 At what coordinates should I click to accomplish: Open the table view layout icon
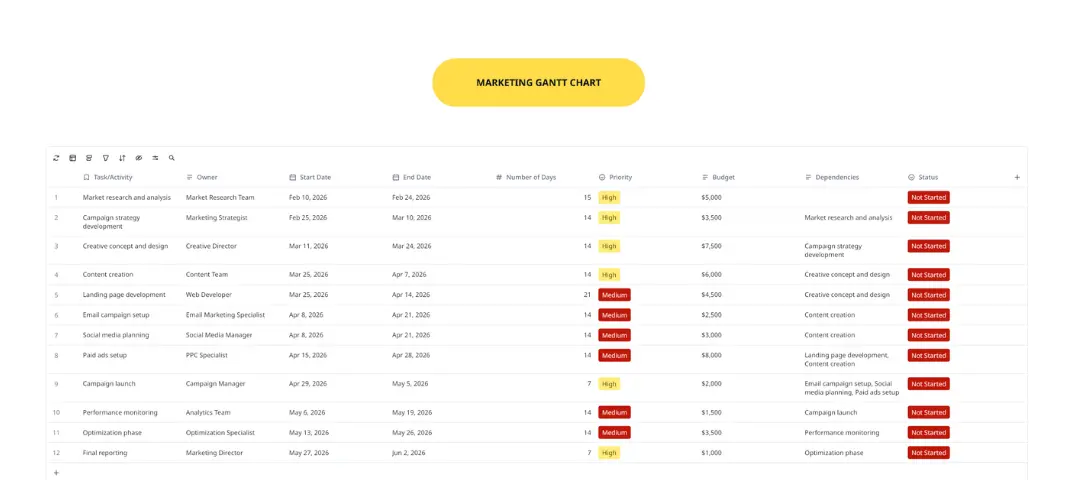click(x=72, y=158)
